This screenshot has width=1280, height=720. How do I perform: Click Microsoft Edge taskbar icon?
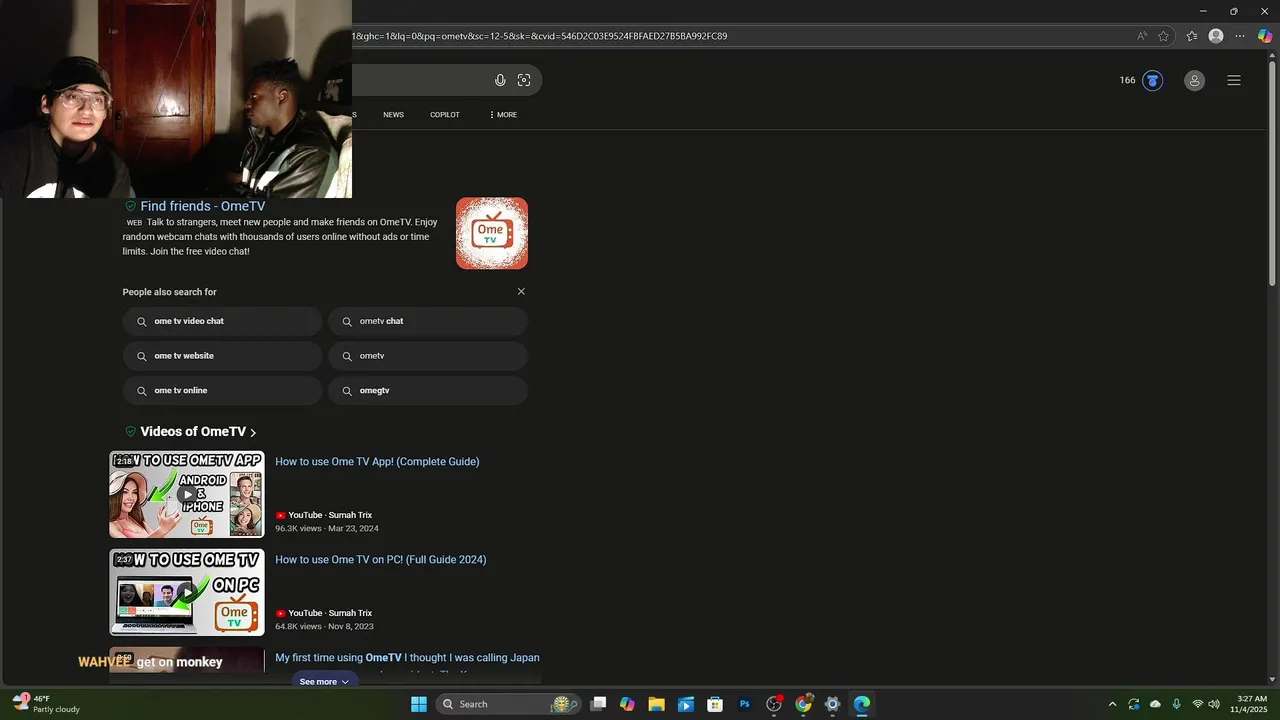tap(862, 704)
